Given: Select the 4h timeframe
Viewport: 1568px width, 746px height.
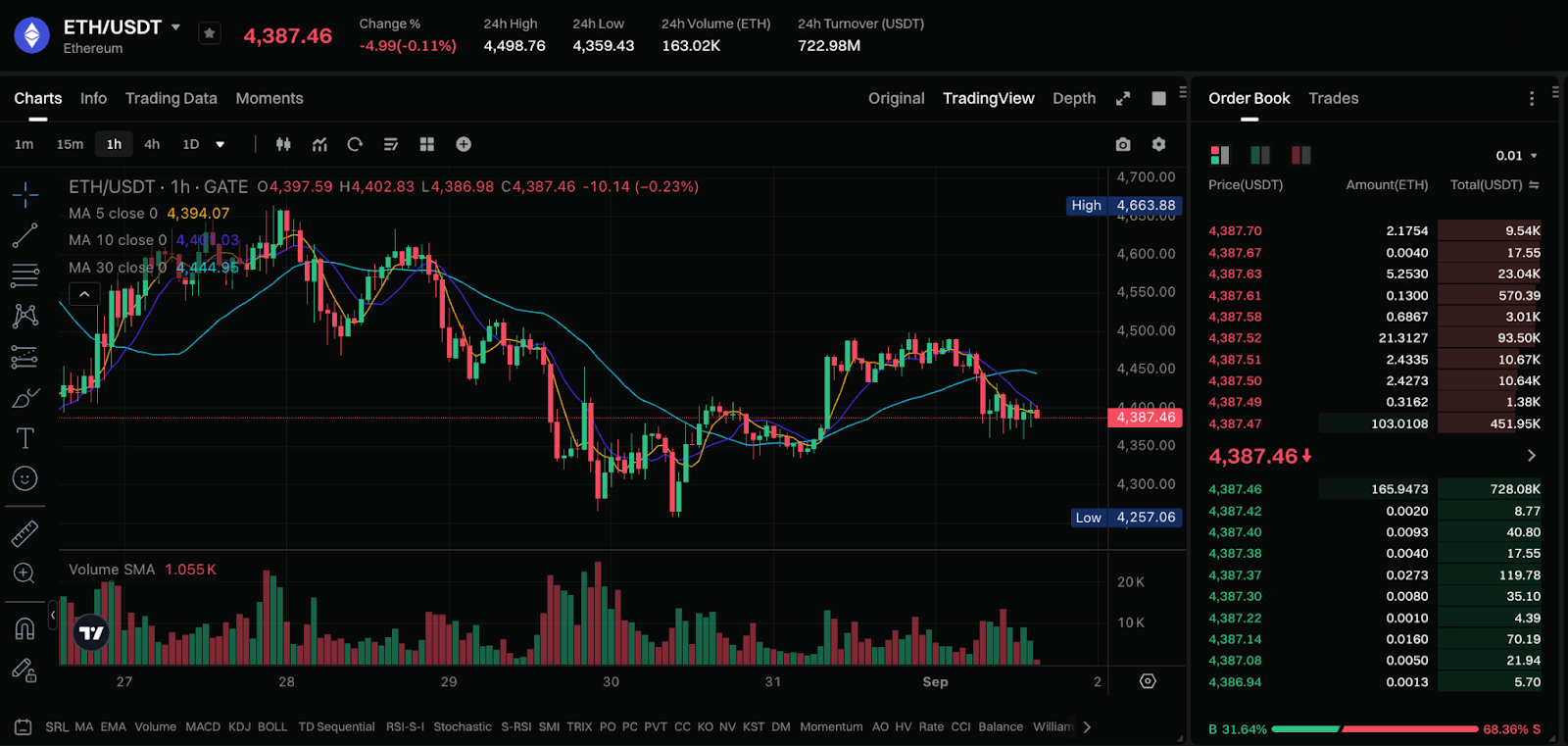Looking at the screenshot, I should [152, 144].
